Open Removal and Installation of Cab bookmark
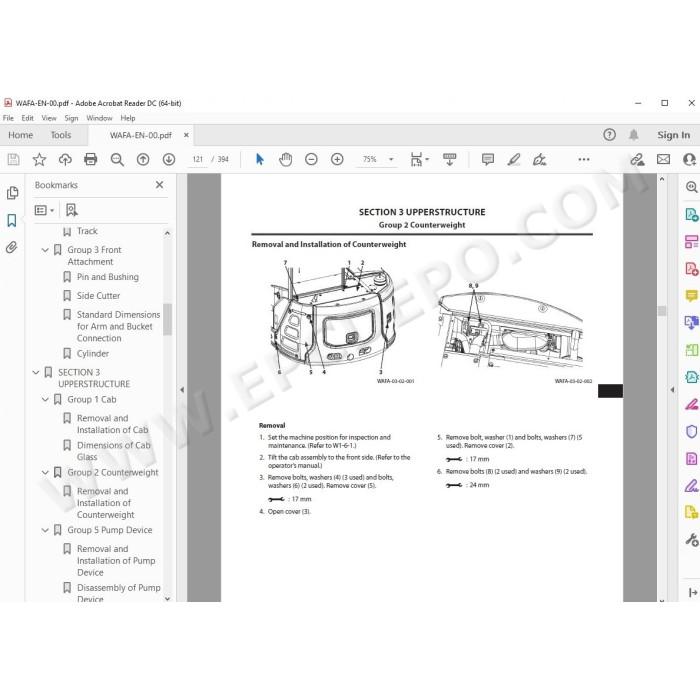700x700 pixels. pyautogui.click(x=112, y=424)
